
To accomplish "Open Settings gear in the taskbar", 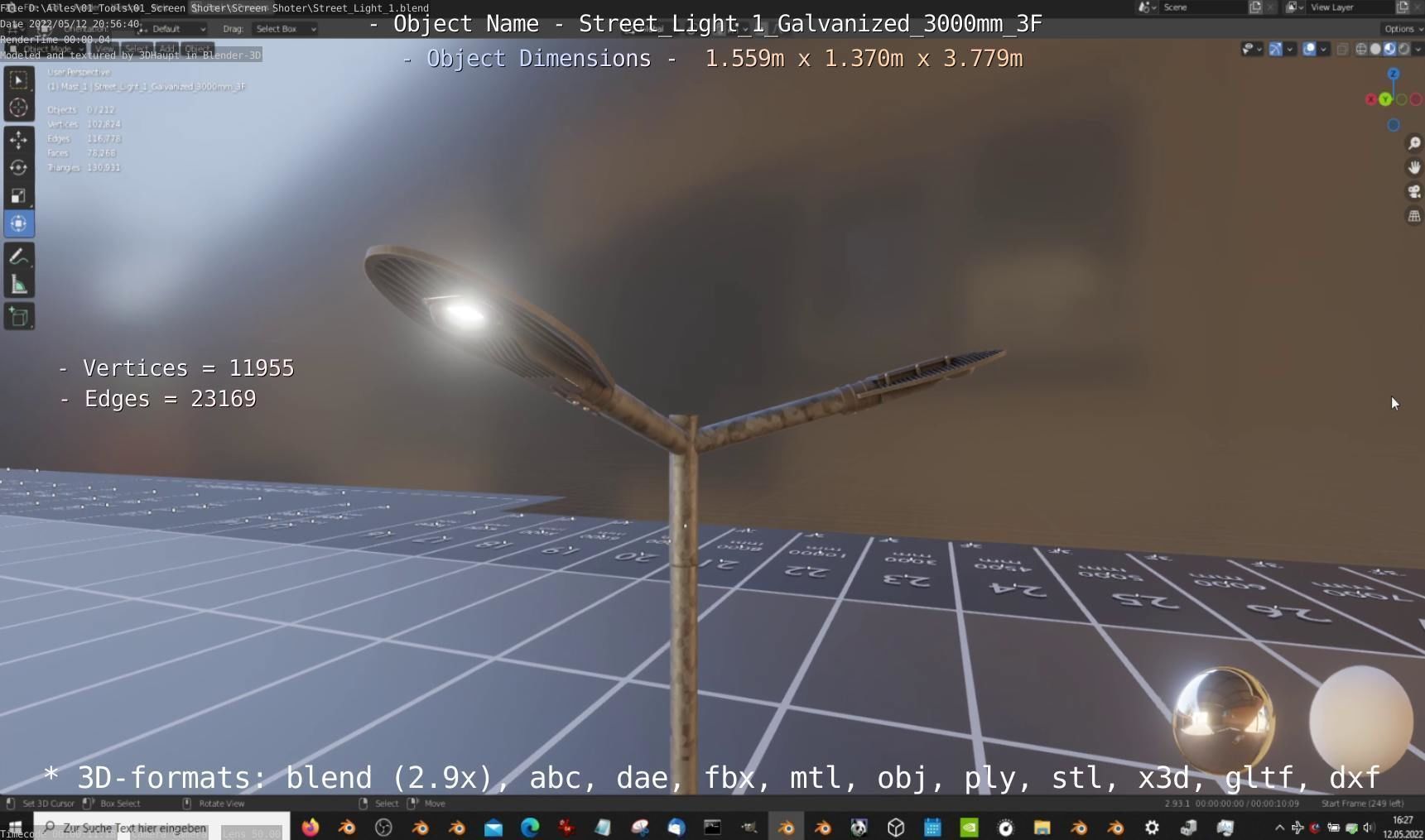I will pyautogui.click(x=1152, y=827).
